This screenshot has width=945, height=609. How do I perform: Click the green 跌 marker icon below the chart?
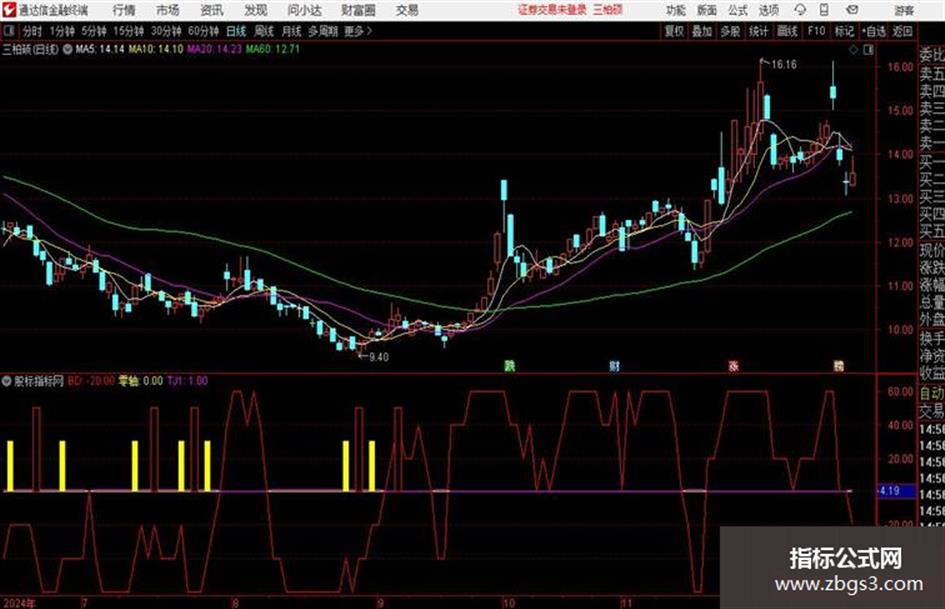pyautogui.click(x=509, y=366)
